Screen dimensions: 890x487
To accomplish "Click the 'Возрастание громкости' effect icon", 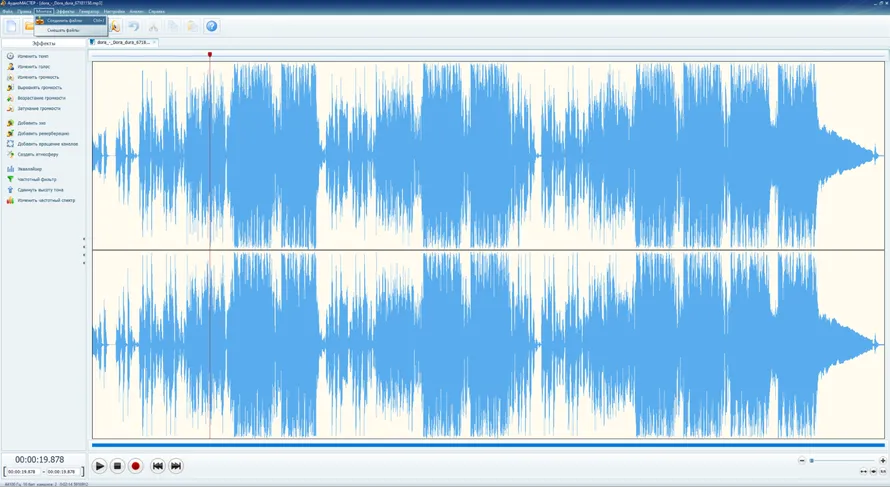I will point(10,98).
